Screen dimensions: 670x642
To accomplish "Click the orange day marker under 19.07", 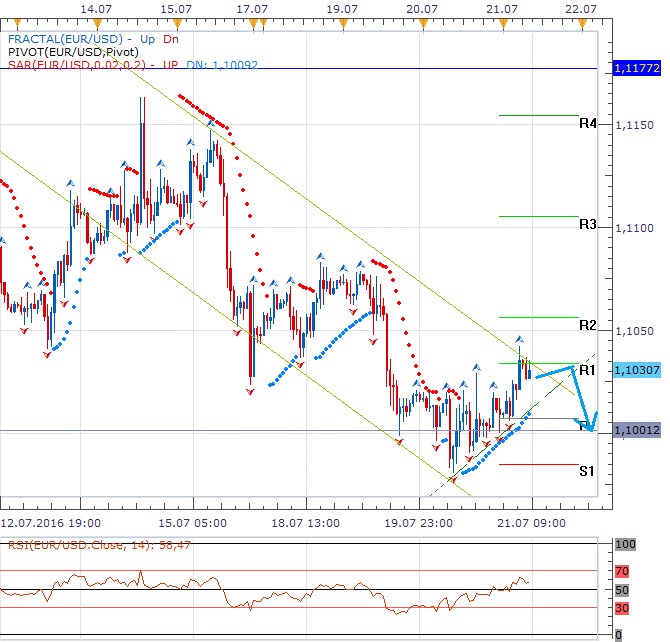I will point(343,21).
